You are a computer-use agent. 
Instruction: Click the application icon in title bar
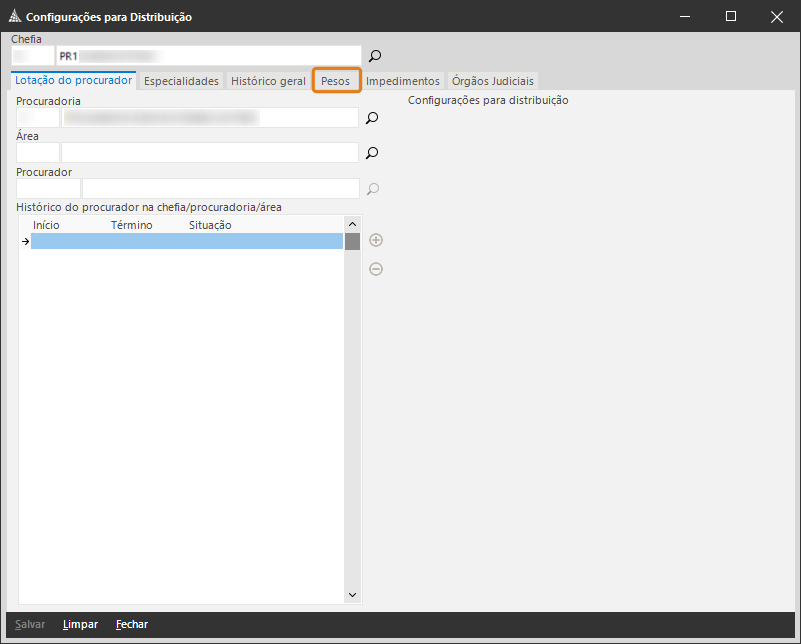pos(13,17)
